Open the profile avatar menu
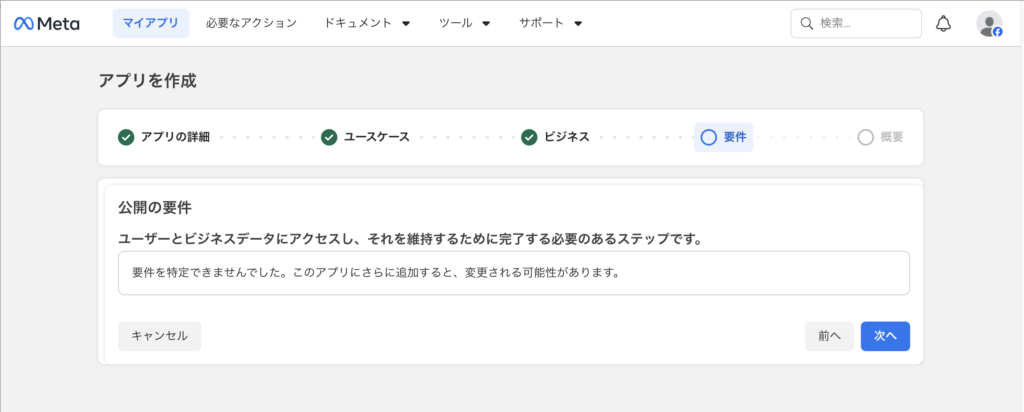Viewport: 1024px width, 412px height. click(989, 24)
